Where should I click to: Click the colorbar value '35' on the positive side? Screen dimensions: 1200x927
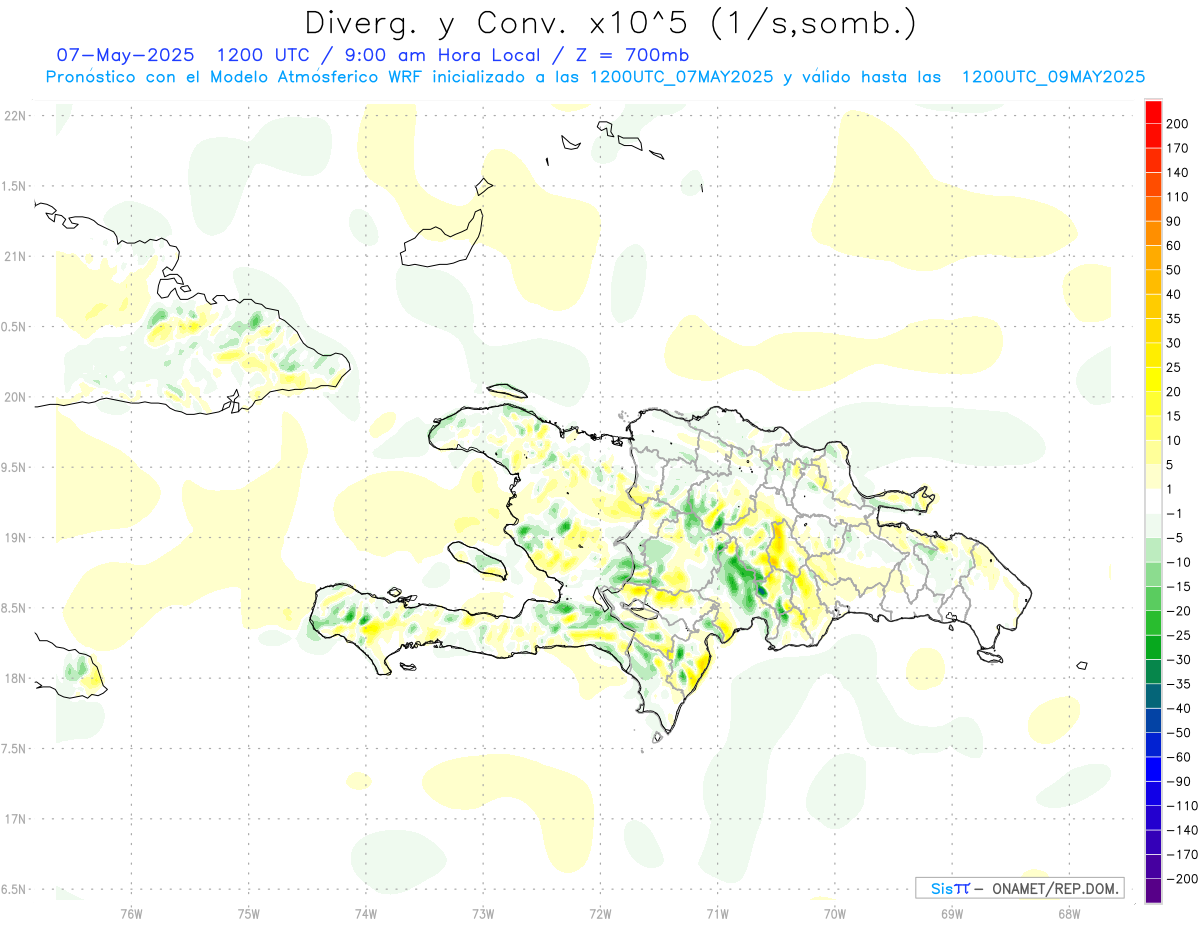(x=1174, y=318)
